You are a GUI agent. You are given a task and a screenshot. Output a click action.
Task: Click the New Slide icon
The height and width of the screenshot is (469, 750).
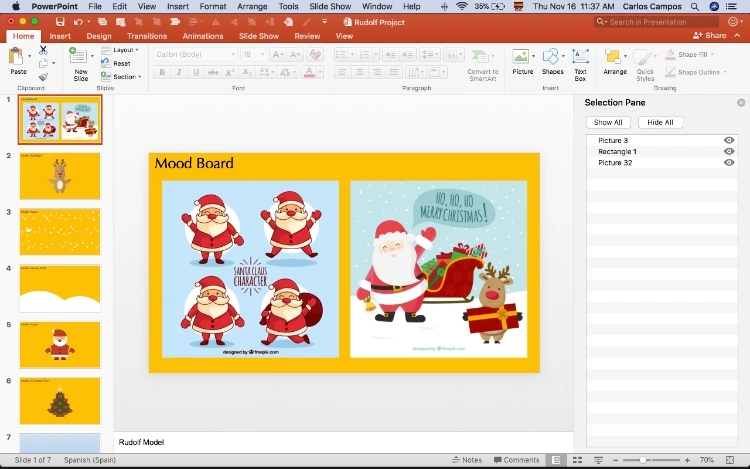(x=80, y=57)
